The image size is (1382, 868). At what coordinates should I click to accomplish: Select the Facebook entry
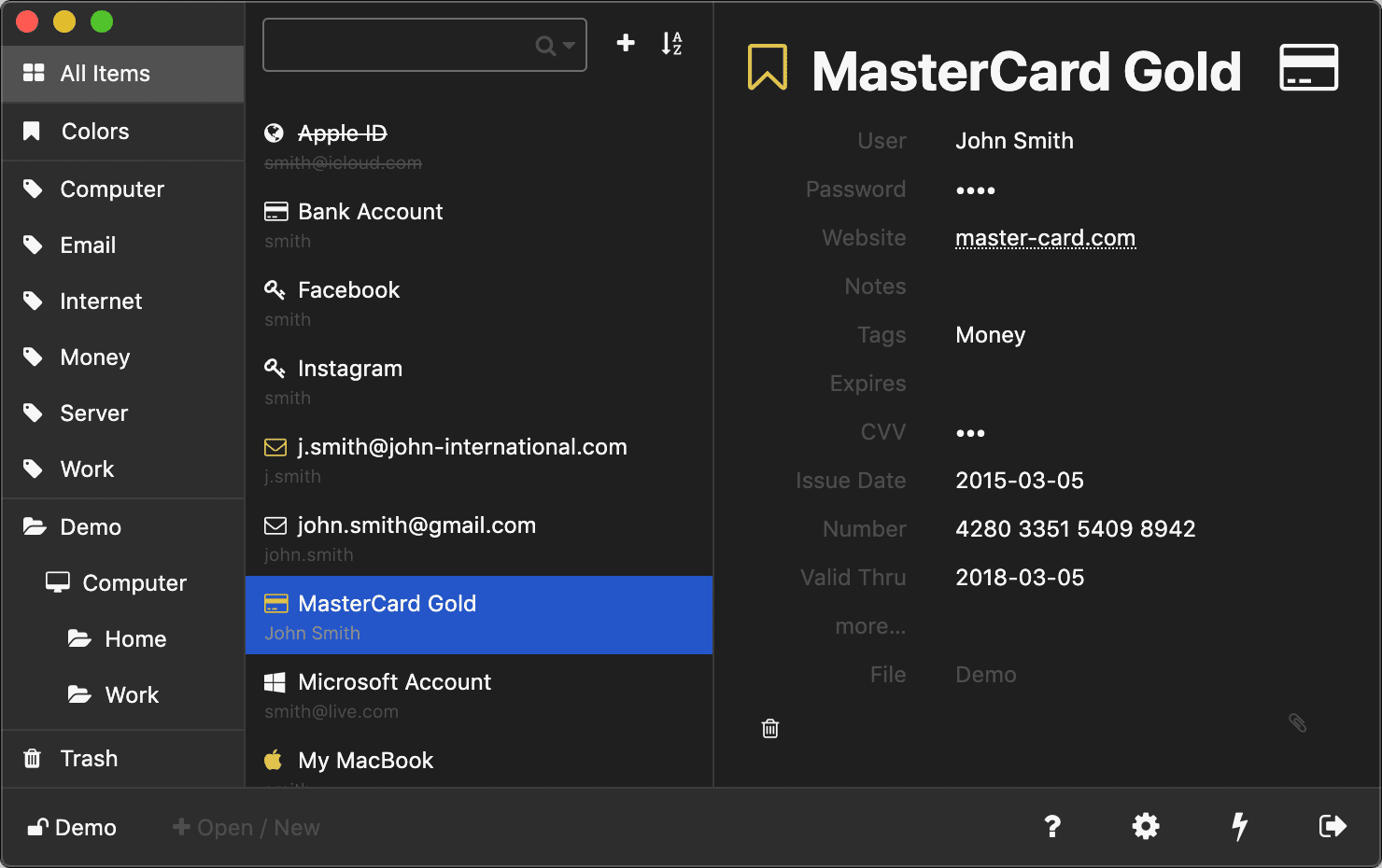pyautogui.click(x=479, y=301)
